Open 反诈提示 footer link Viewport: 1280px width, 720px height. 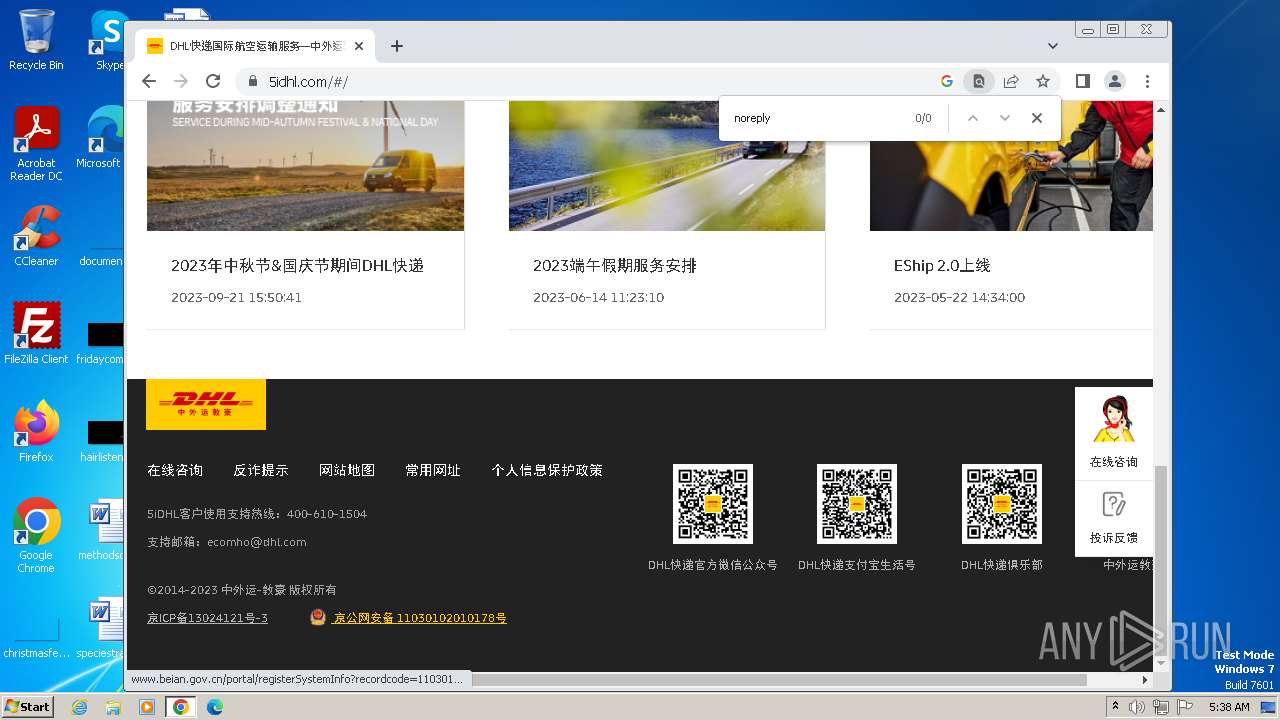261,470
